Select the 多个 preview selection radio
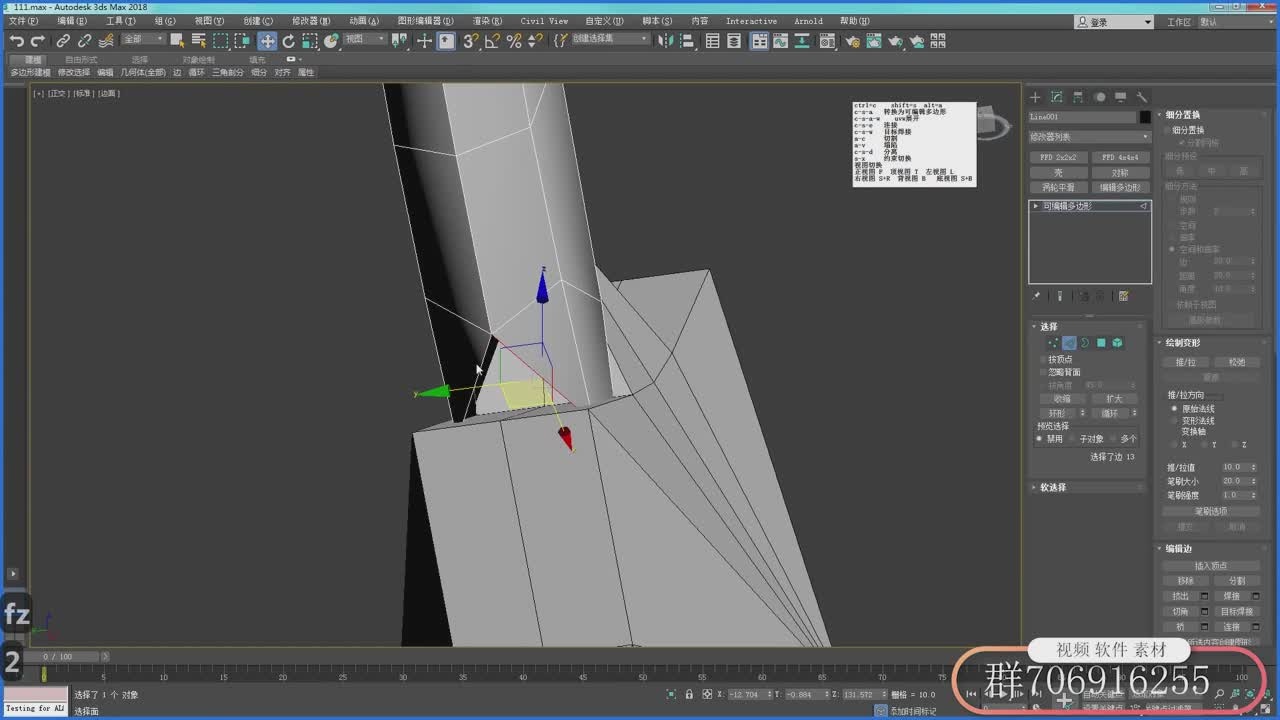This screenshot has width=1280, height=720. tap(1114, 439)
